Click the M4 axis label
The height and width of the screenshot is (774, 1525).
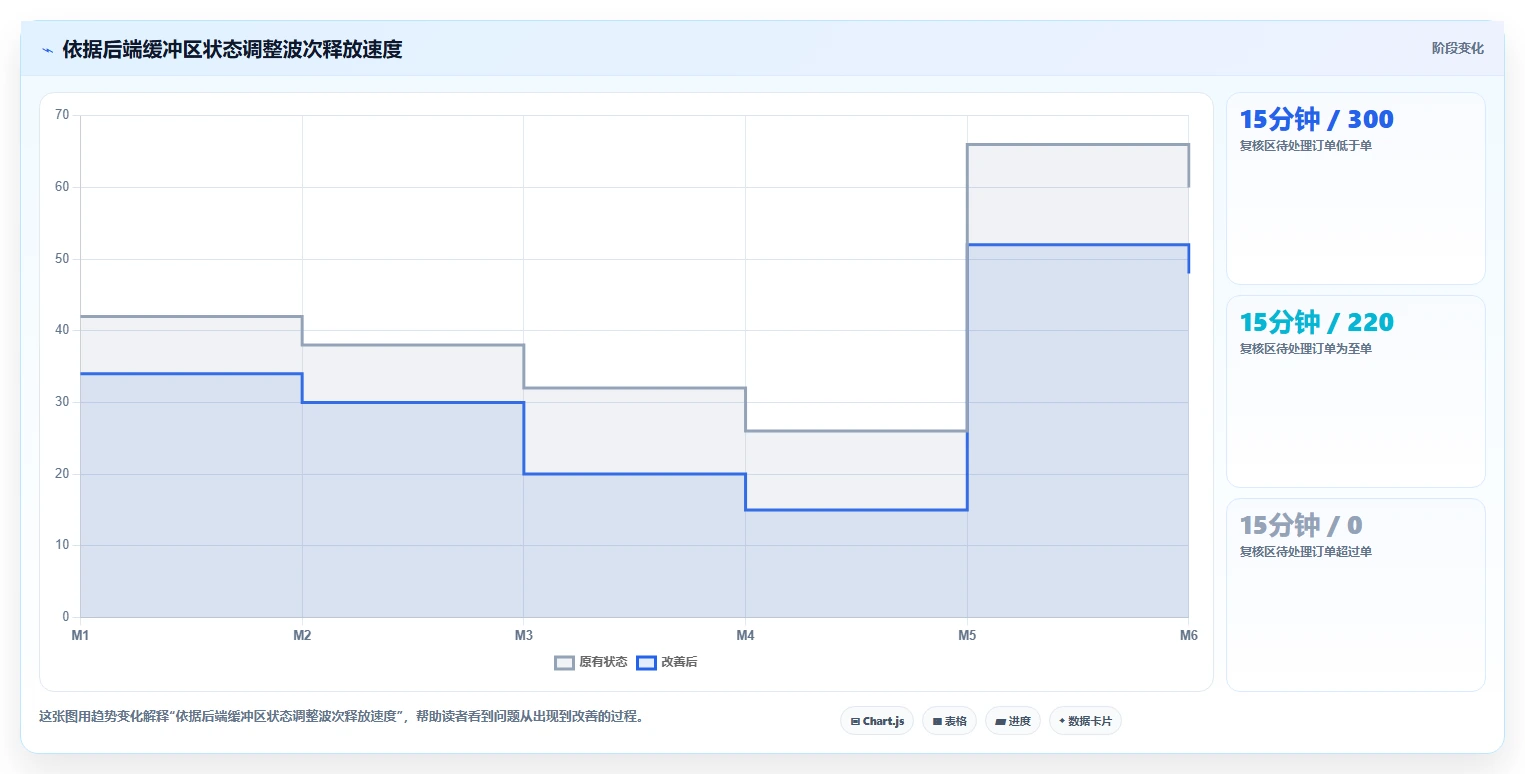point(745,635)
